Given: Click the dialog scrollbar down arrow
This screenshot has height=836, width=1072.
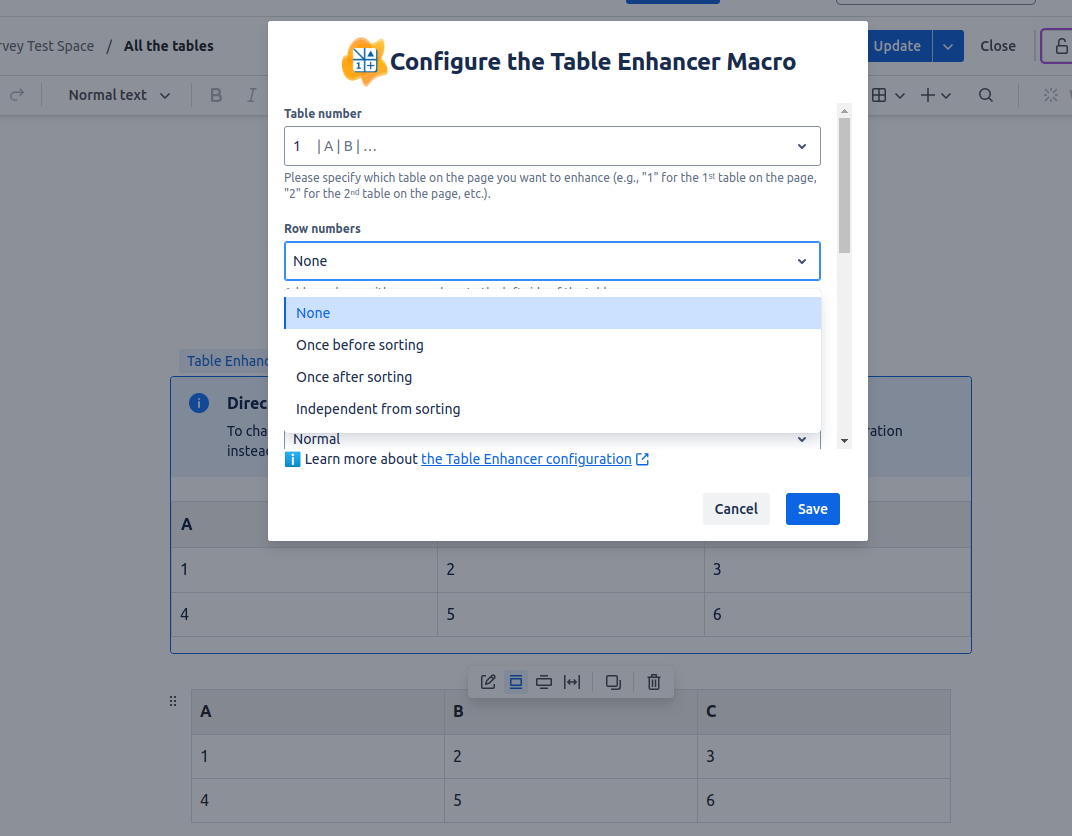Looking at the screenshot, I should coord(844,441).
